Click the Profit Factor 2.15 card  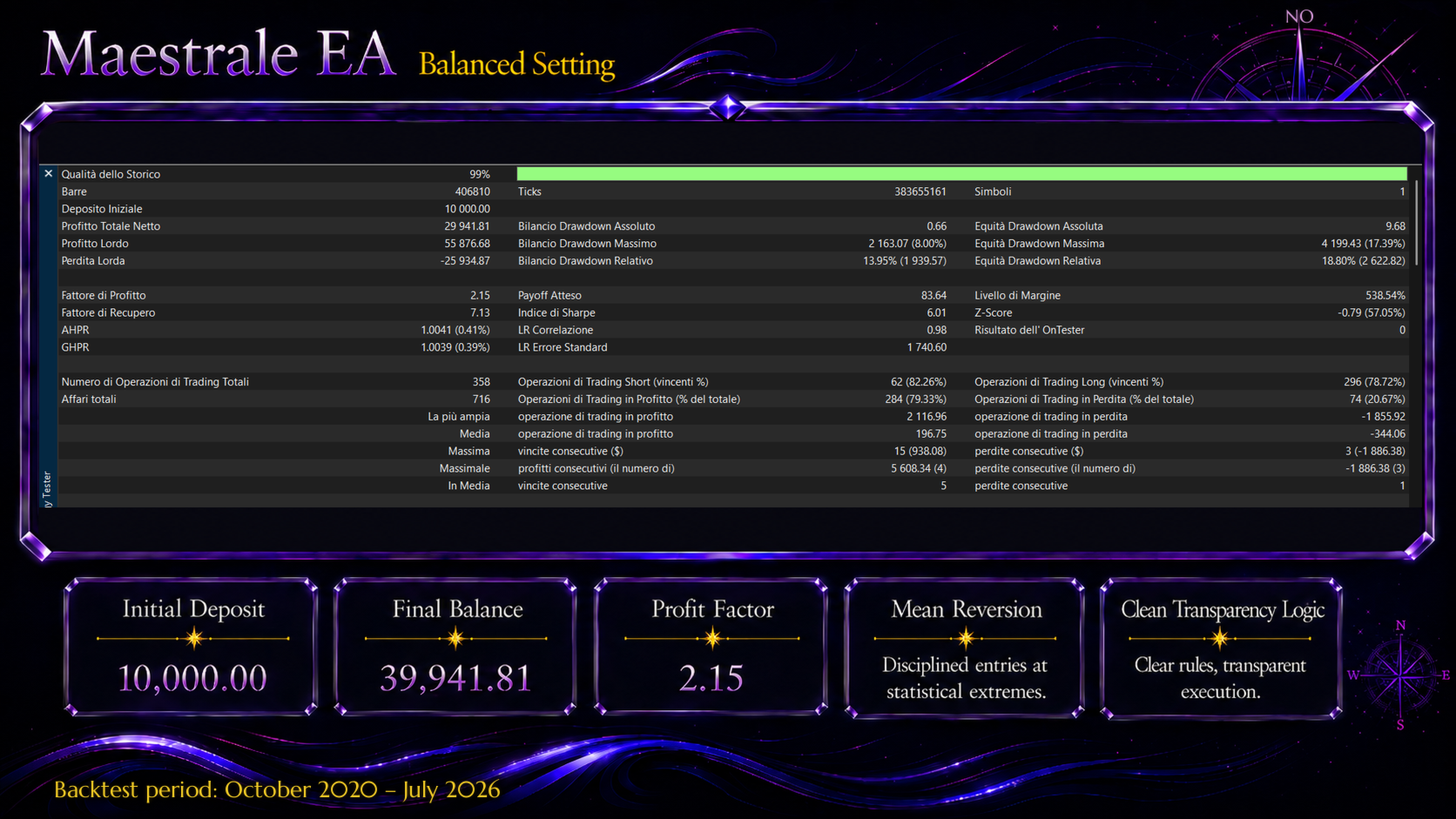coord(711,647)
